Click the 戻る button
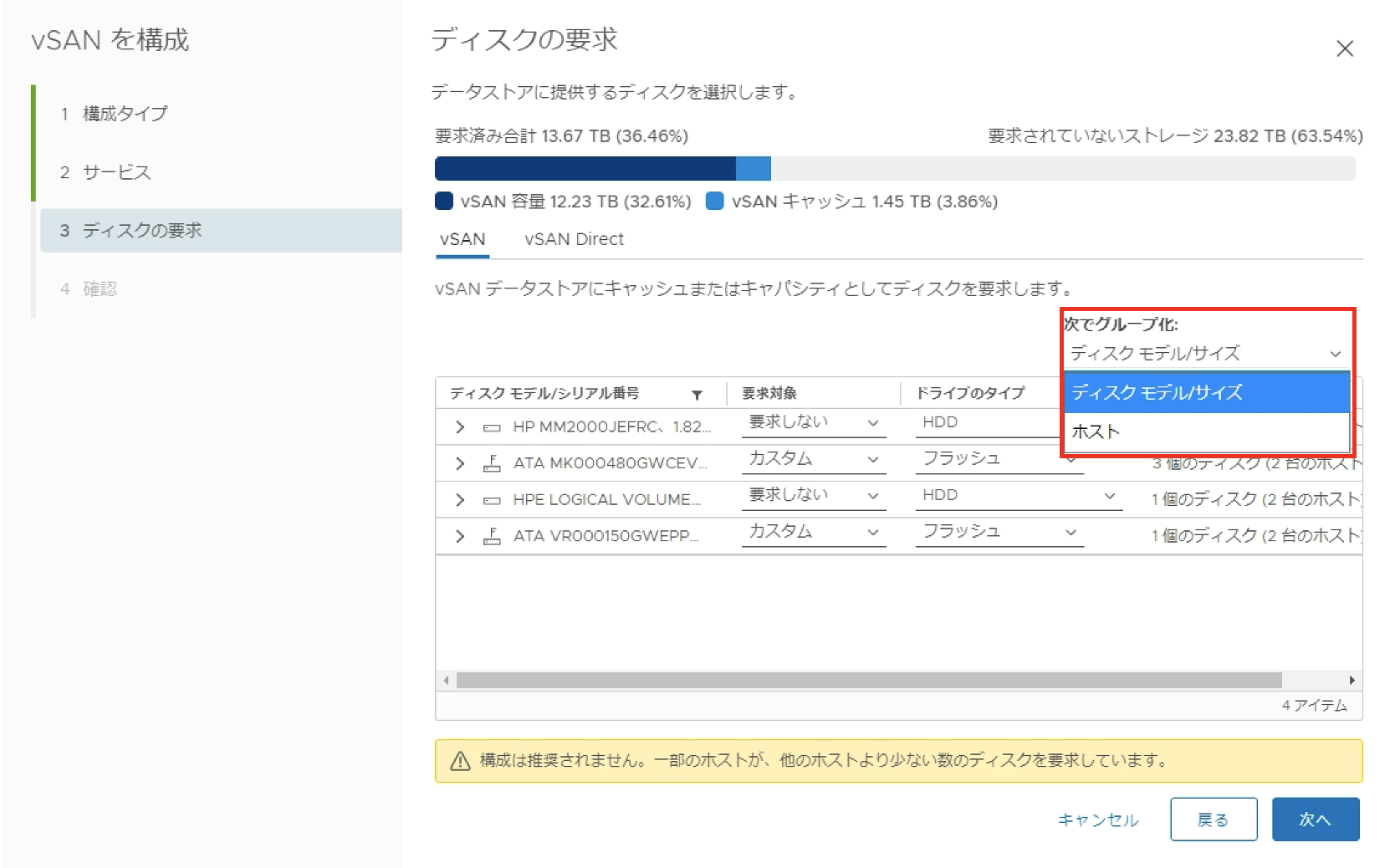The height and width of the screenshot is (868, 1395). coord(1214,819)
